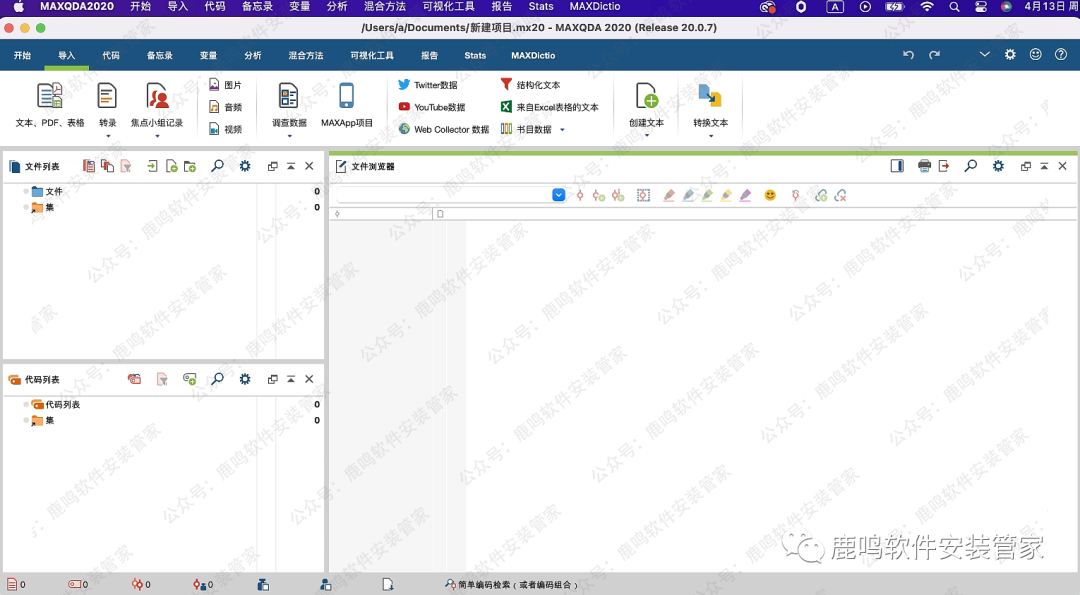Click import documents icon in 文件列表

coord(152,166)
